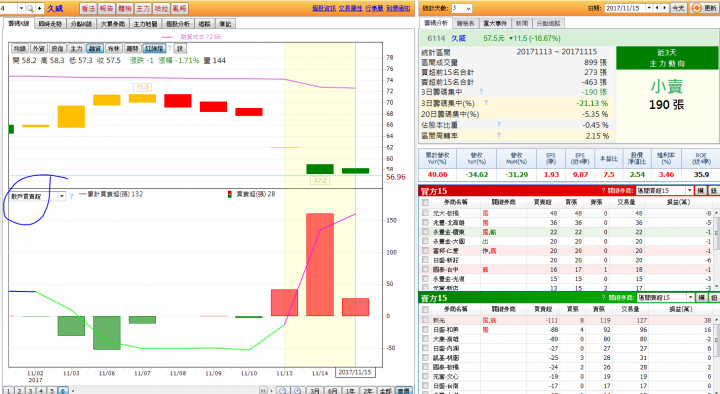Toggle the 趨勢 chart overlay button
The image size is (720, 394).
(x=132, y=48)
